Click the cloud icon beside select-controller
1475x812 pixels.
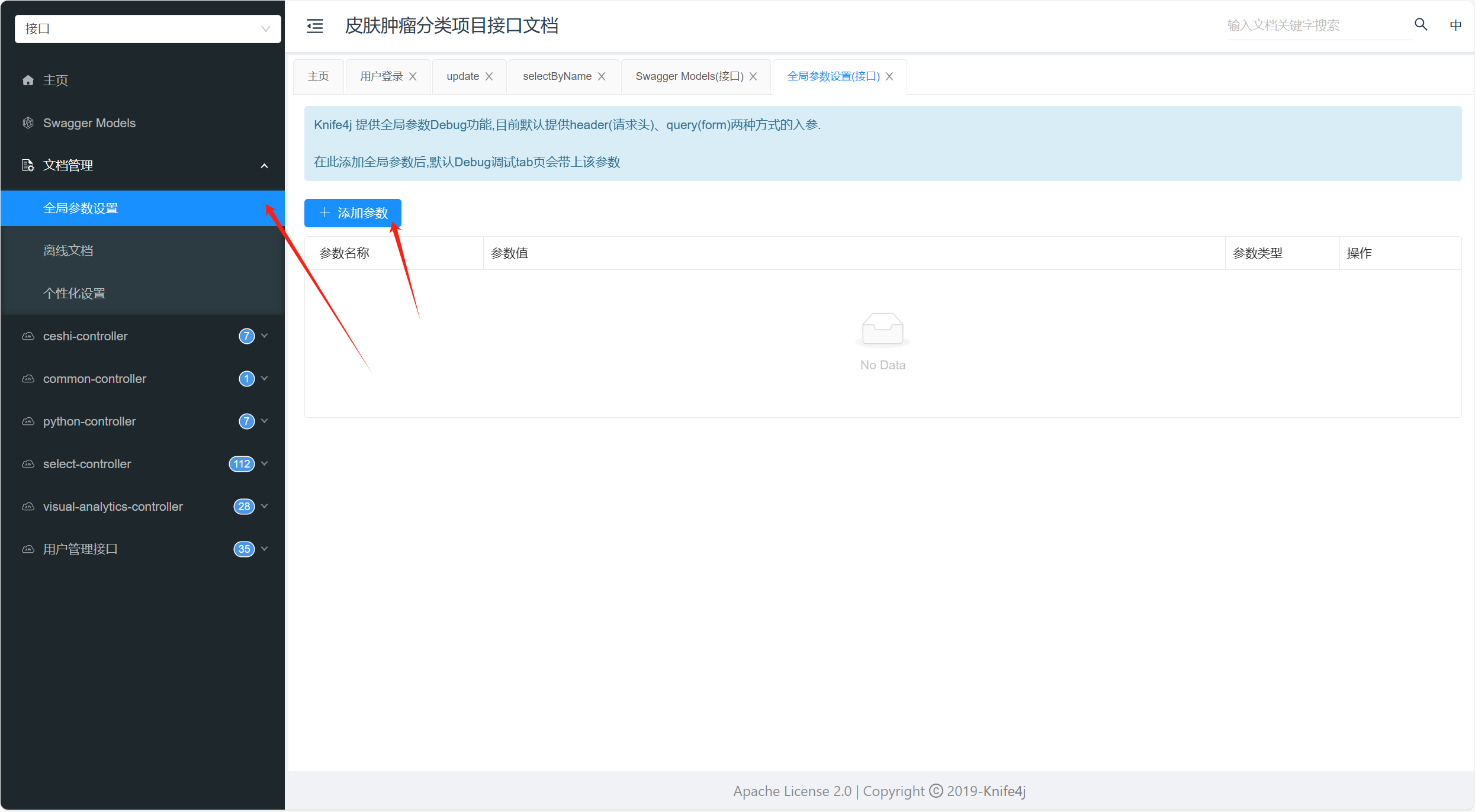pos(28,463)
